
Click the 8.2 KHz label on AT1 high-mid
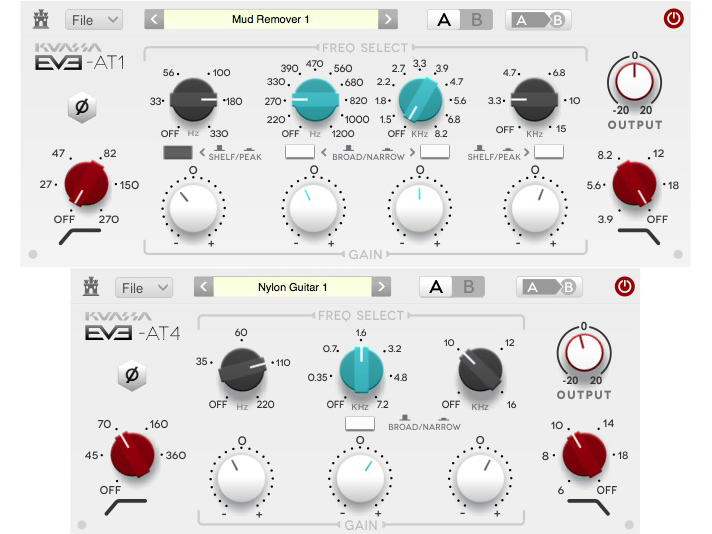(x=441, y=134)
